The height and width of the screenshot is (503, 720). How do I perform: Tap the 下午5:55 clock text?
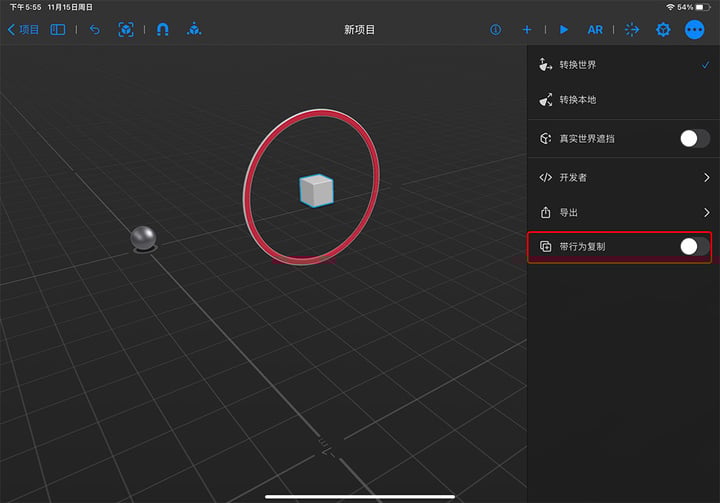click(x=25, y=7)
